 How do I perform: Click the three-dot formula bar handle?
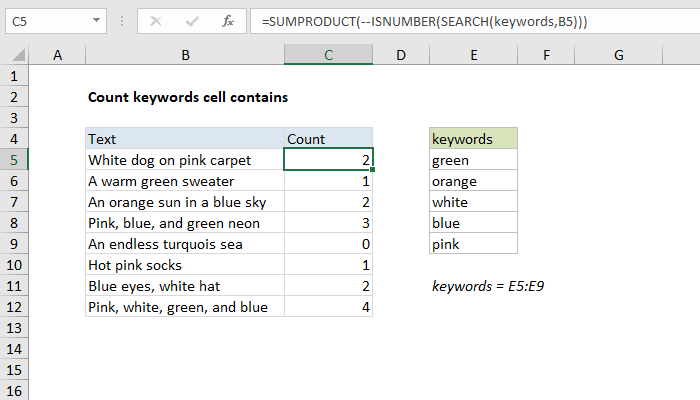pyautogui.click(x=122, y=21)
